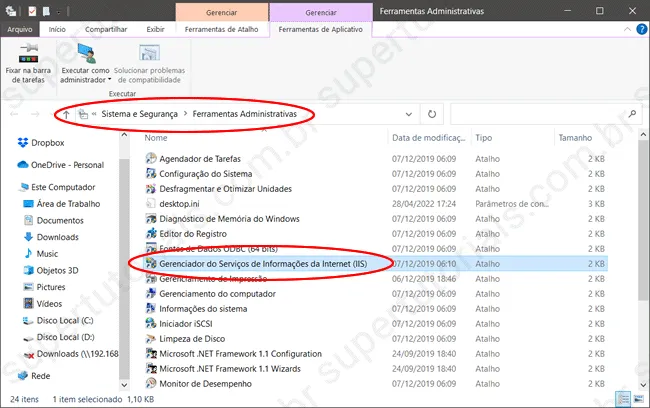Open Dropbox in the navigation pane
Screen dimensions: 650x408
(x=41, y=143)
